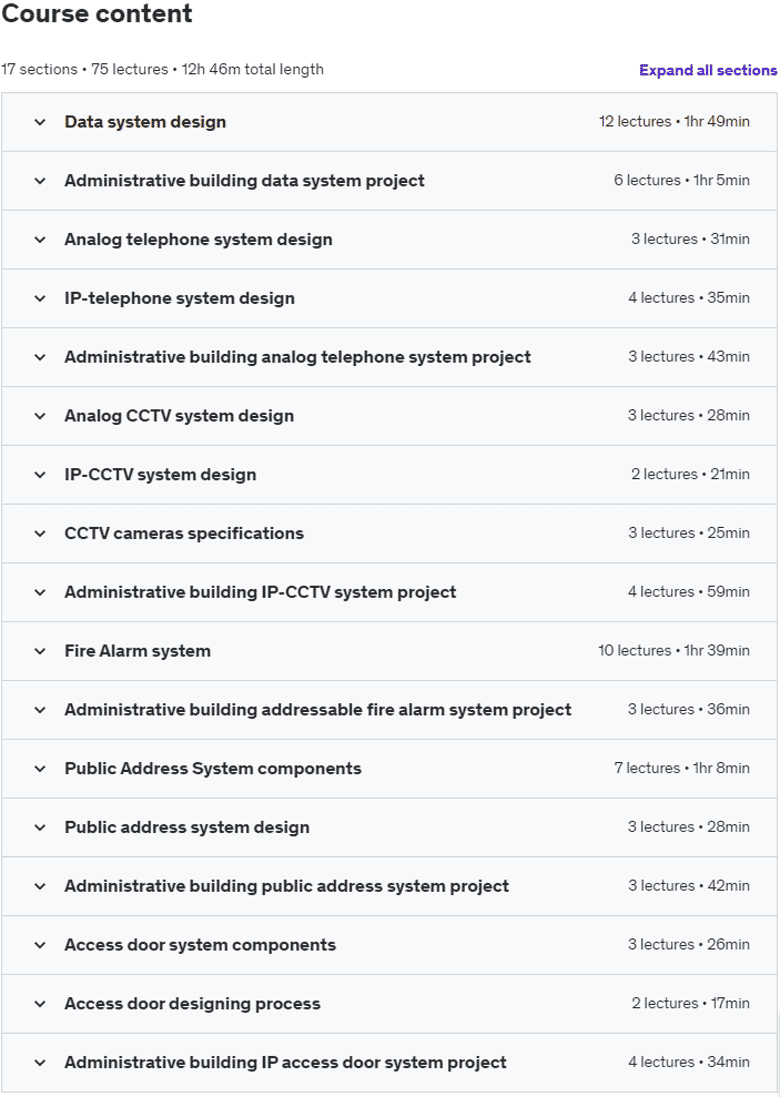The image size is (780, 1097).
Task: Click the 'Course content' heading
Action: point(97,13)
